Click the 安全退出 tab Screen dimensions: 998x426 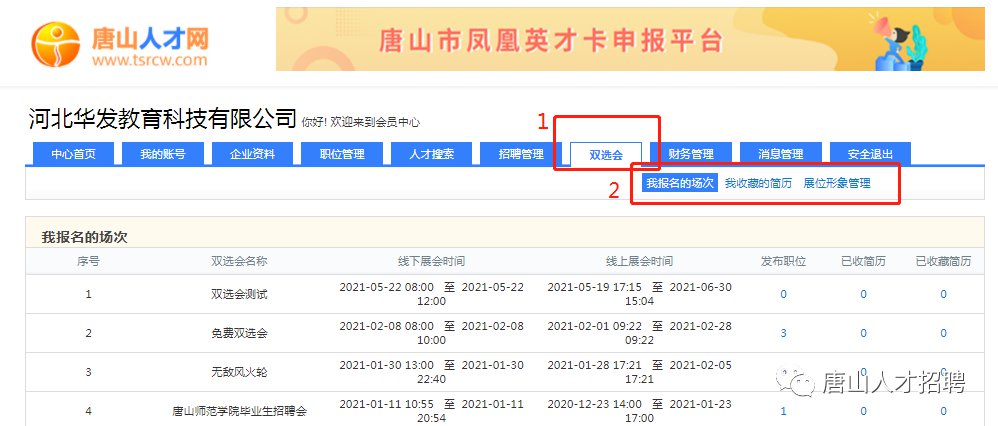(x=870, y=154)
